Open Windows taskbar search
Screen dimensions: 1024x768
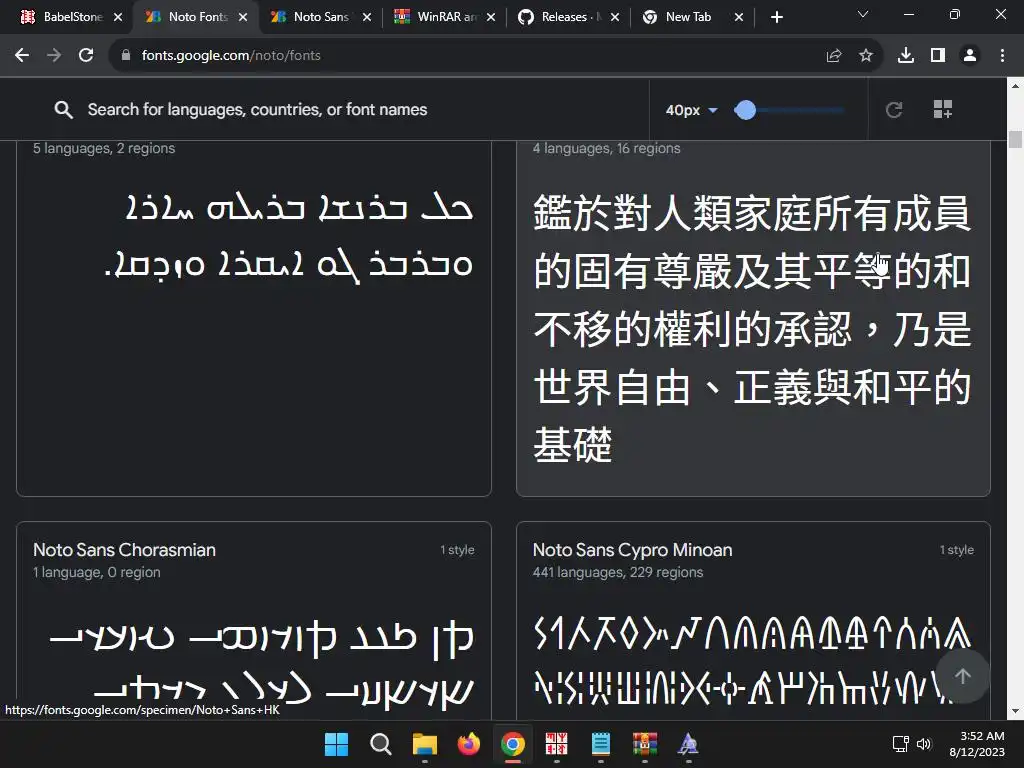380,744
